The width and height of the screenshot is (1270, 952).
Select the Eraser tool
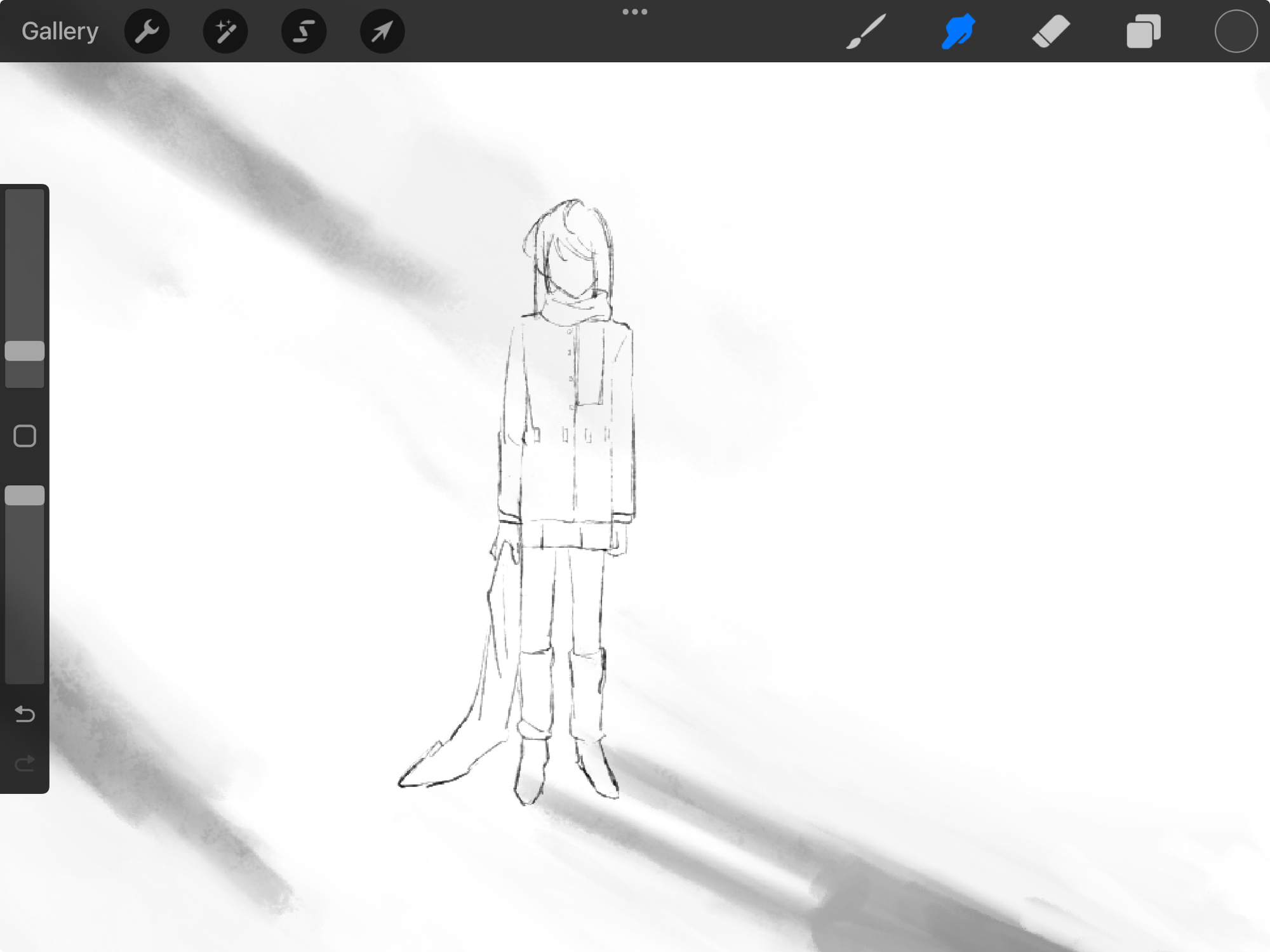tap(1051, 31)
